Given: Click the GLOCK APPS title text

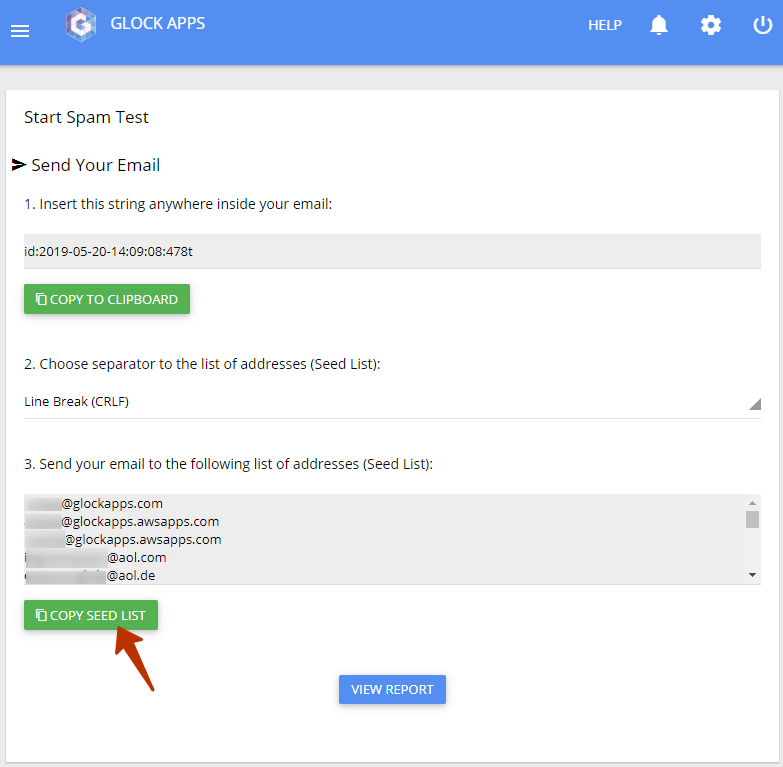Looking at the screenshot, I should [x=158, y=23].
